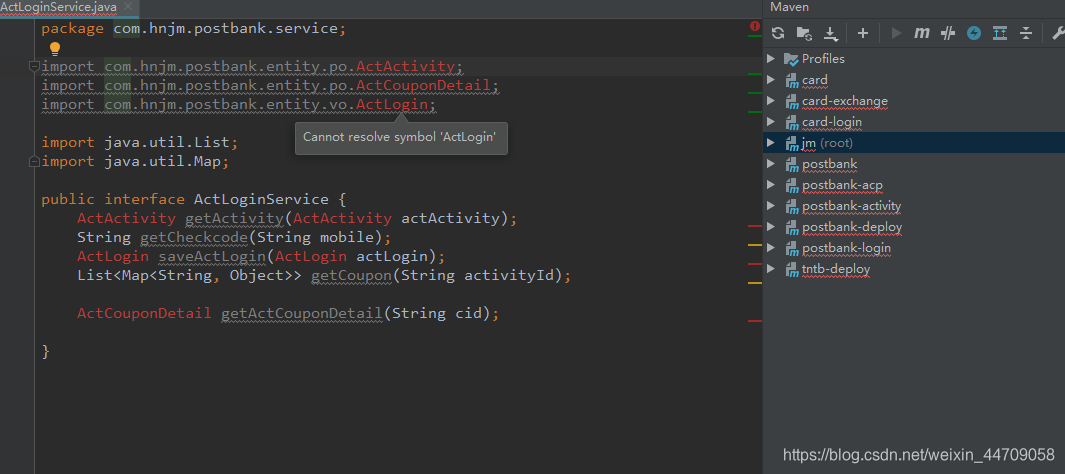Expand the Profiles node in Maven

[x=771, y=58]
